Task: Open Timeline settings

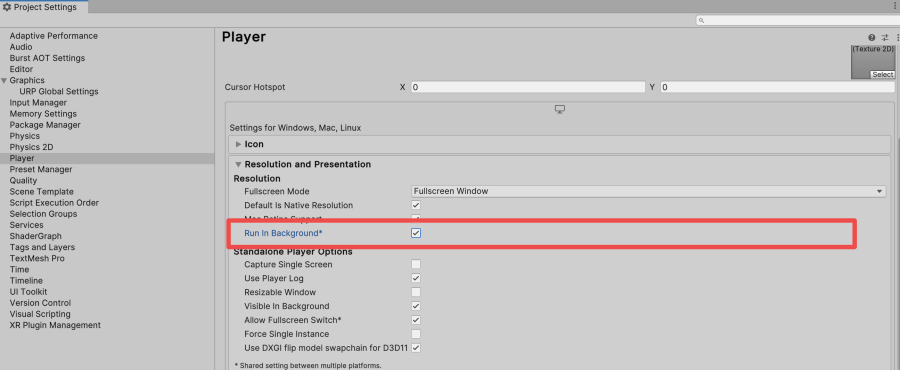Action: (x=26, y=281)
